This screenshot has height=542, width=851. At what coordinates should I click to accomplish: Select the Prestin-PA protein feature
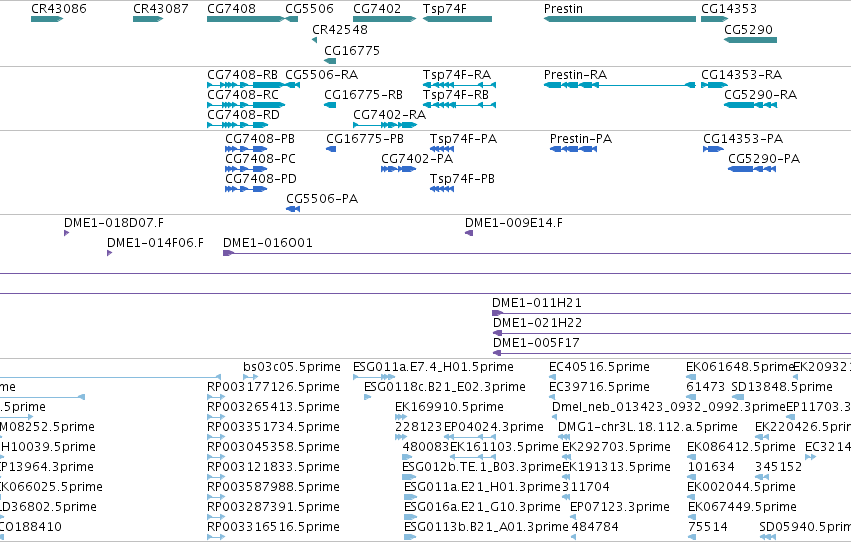point(574,149)
